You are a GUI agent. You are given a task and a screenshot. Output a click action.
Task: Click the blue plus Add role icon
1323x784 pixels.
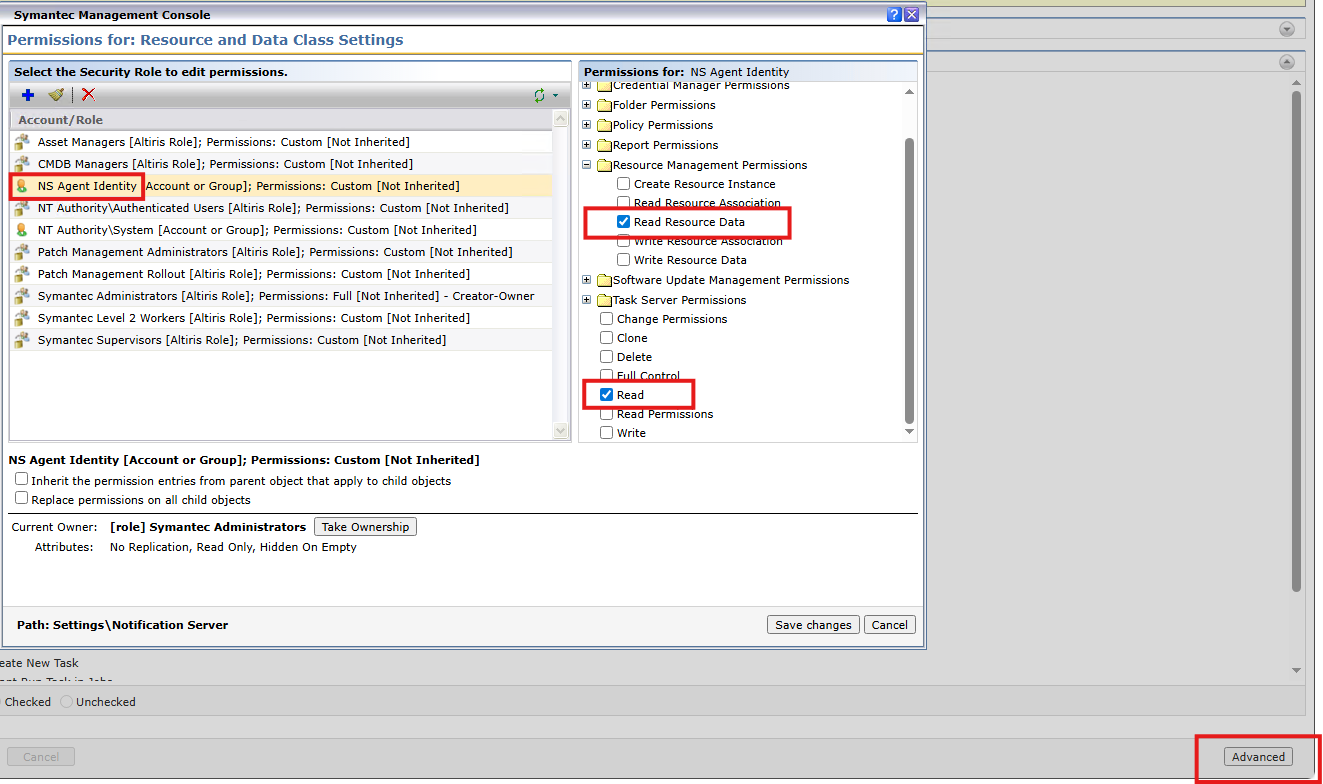click(28, 95)
